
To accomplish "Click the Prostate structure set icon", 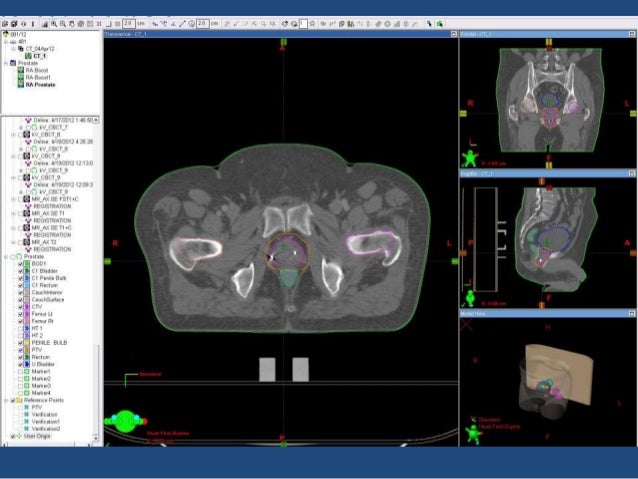I will tap(19, 257).
